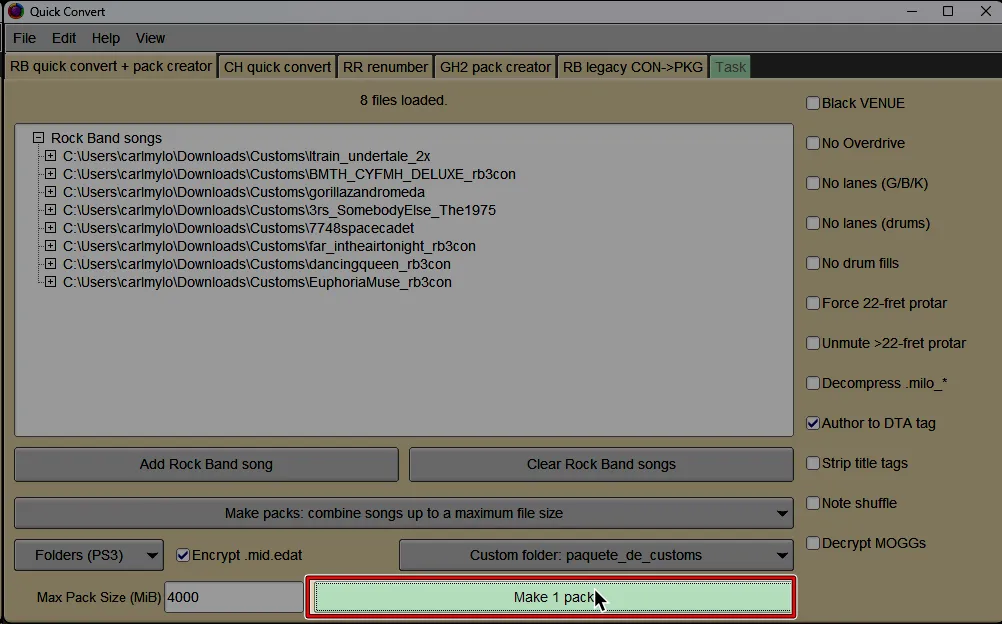The image size is (1002, 624).
Task: Open the Task tab
Action: [x=730, y=67]
